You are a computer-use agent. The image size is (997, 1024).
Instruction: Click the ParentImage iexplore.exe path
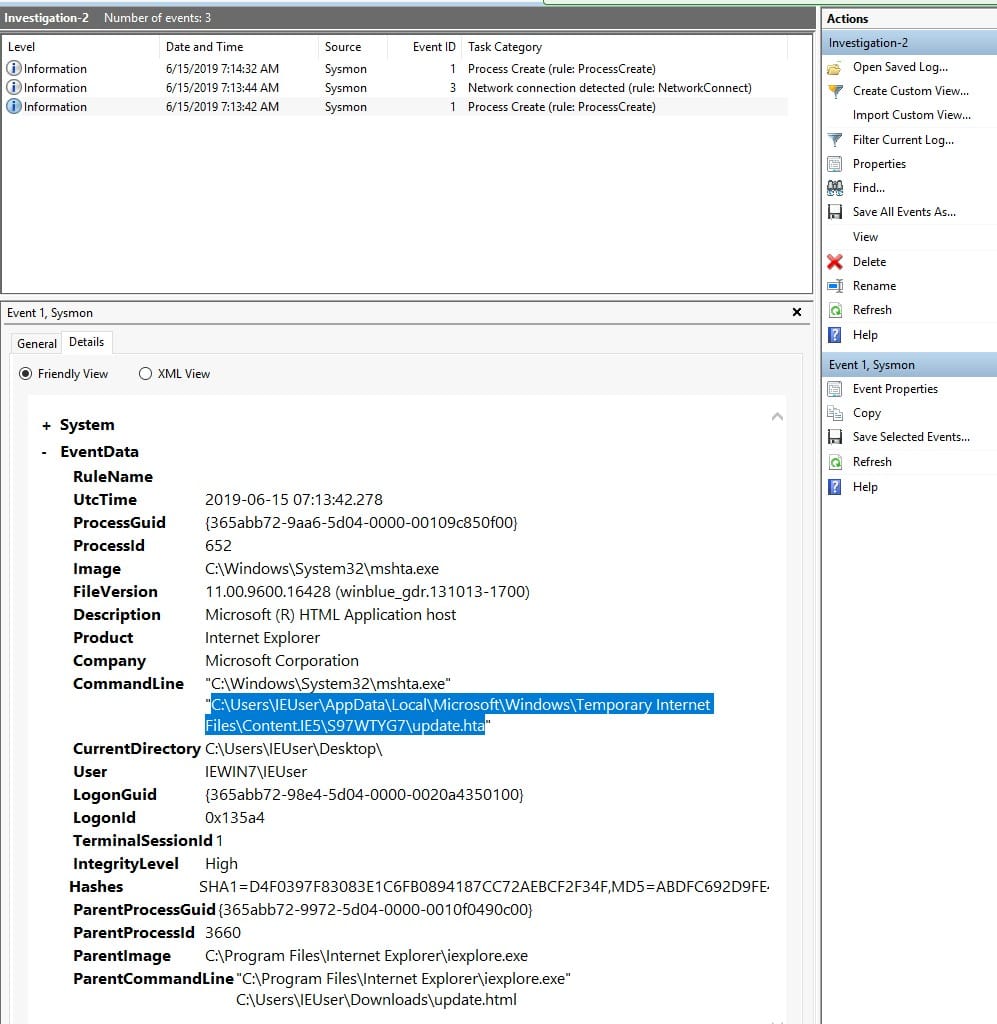pos(366,956)
